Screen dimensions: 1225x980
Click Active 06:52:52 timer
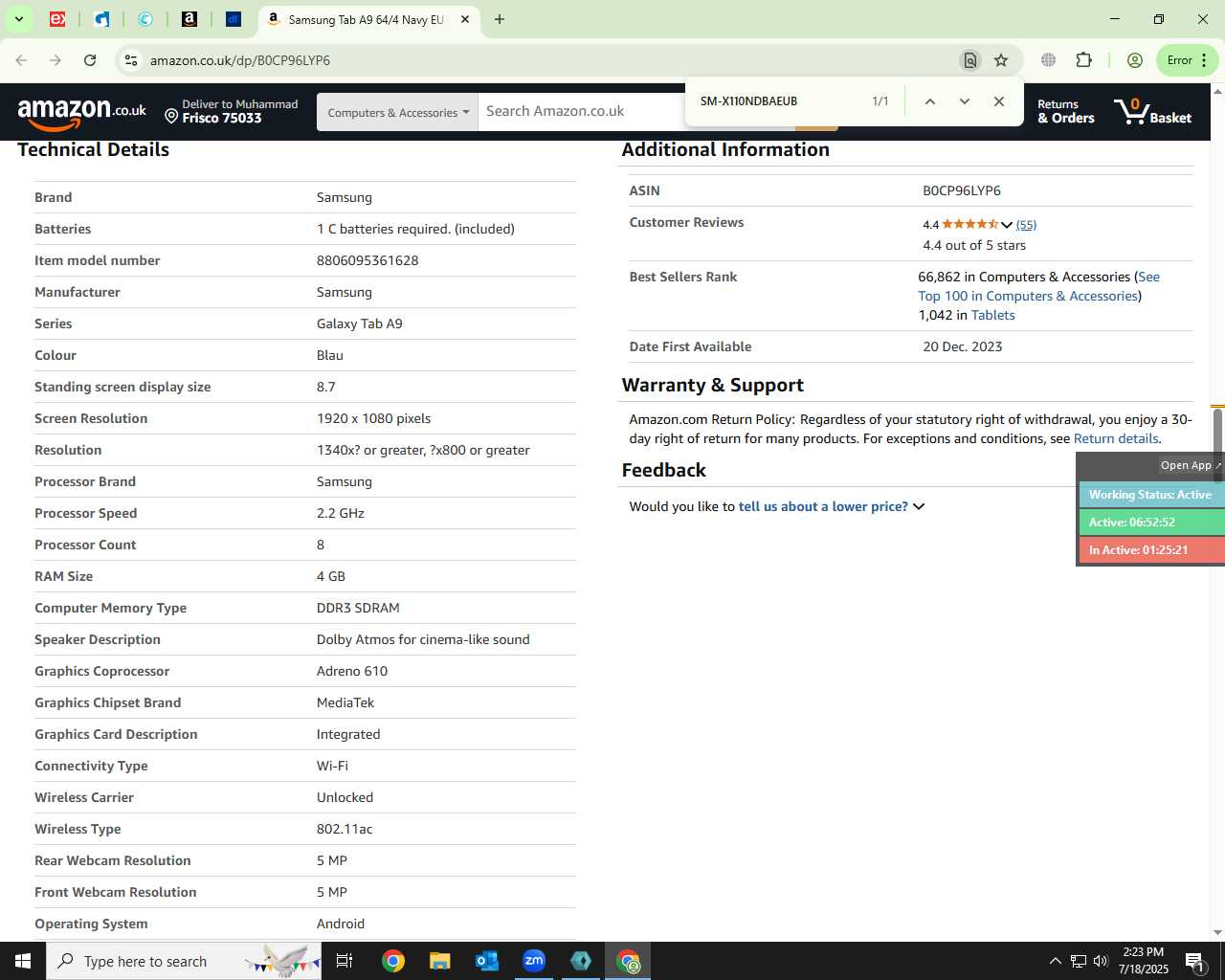click(x=1151, y=523)
